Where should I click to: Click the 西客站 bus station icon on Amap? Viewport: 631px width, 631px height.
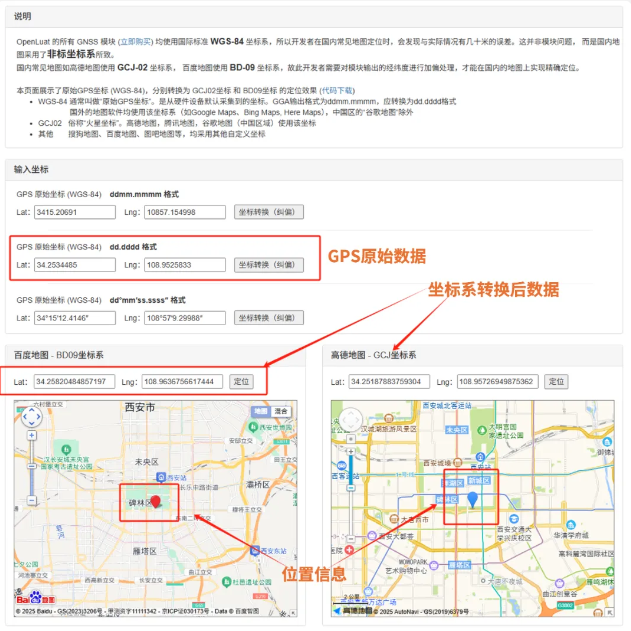[341, 466]
